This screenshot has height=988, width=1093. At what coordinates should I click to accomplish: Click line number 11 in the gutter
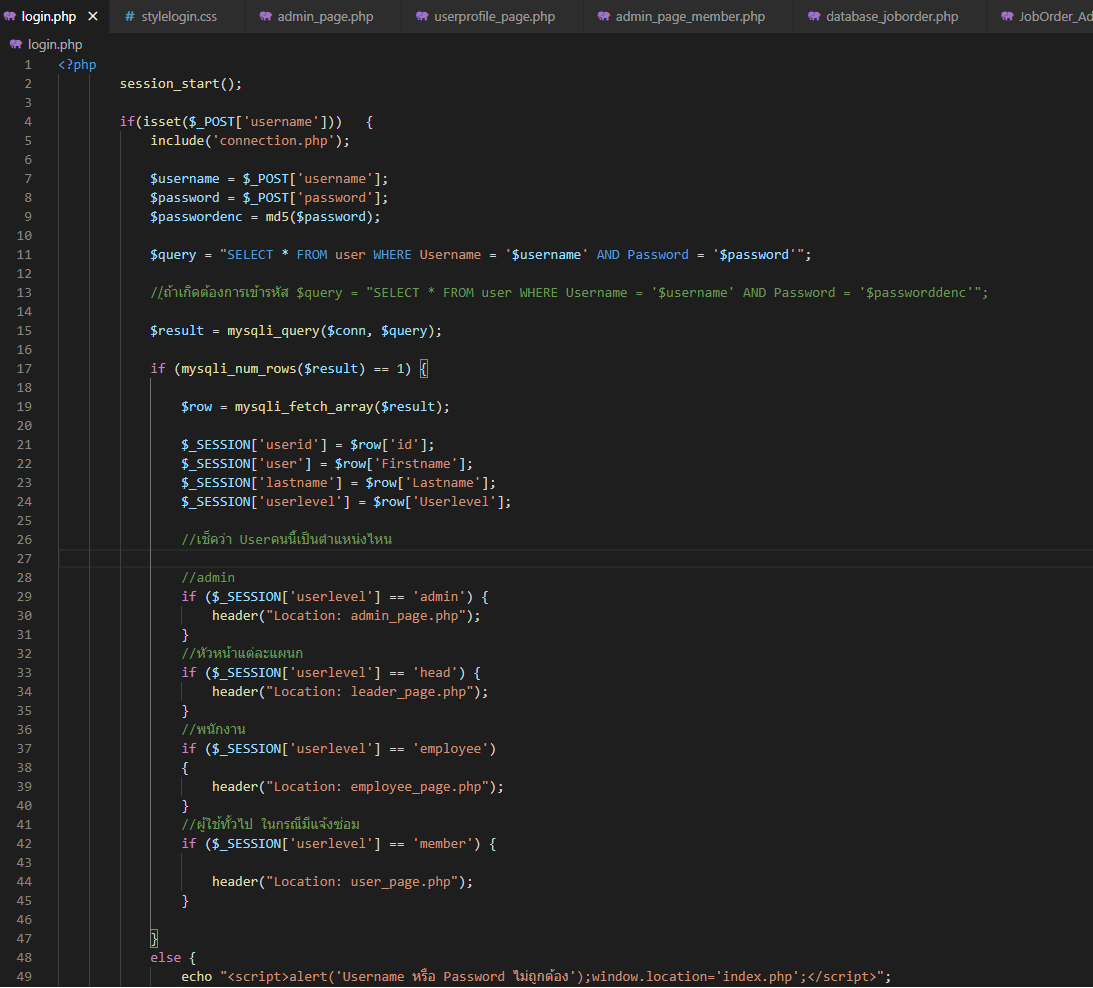coord(24,254)
